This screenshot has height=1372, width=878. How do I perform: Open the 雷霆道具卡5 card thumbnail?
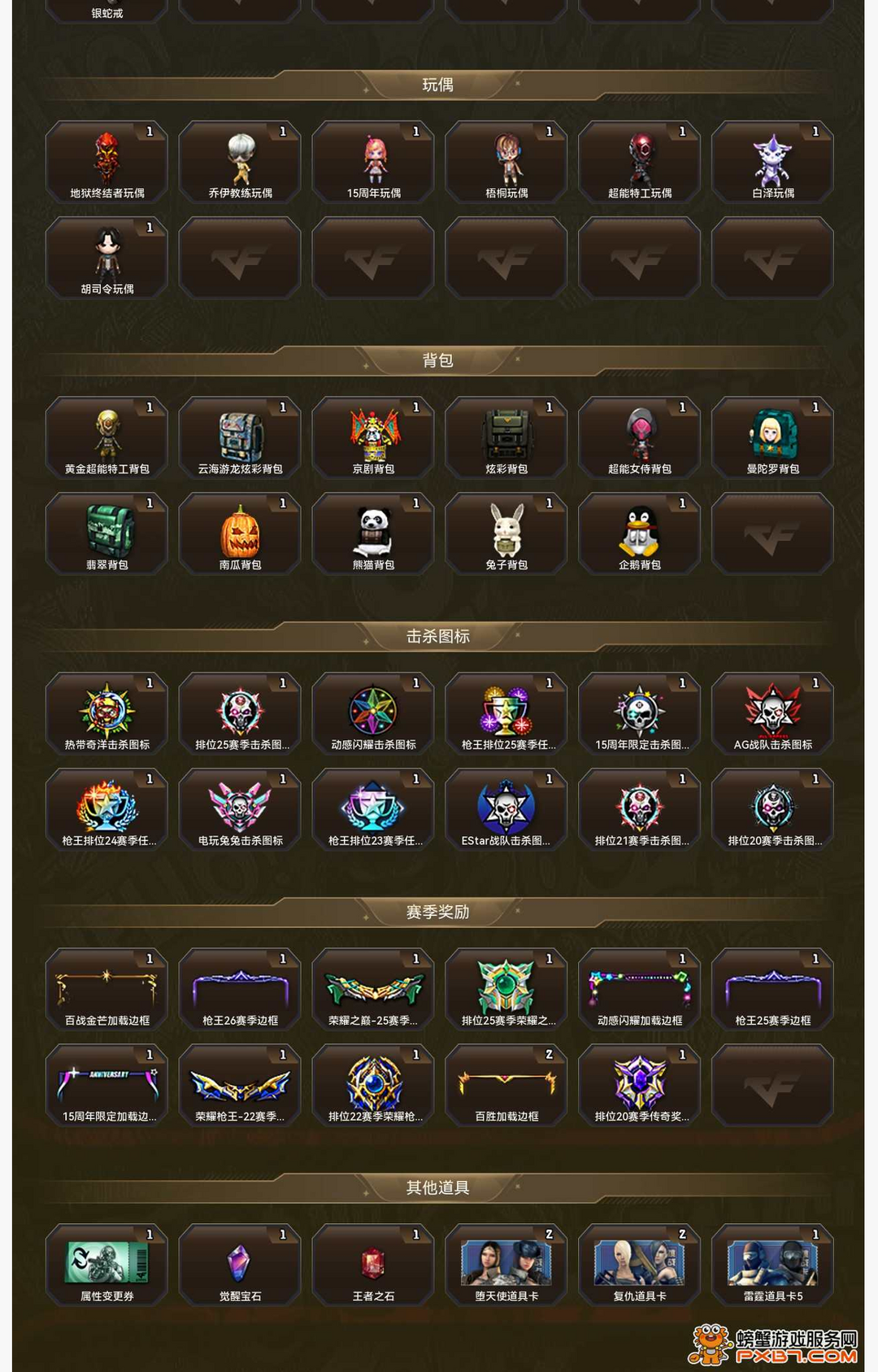[x=772, y=1265]
